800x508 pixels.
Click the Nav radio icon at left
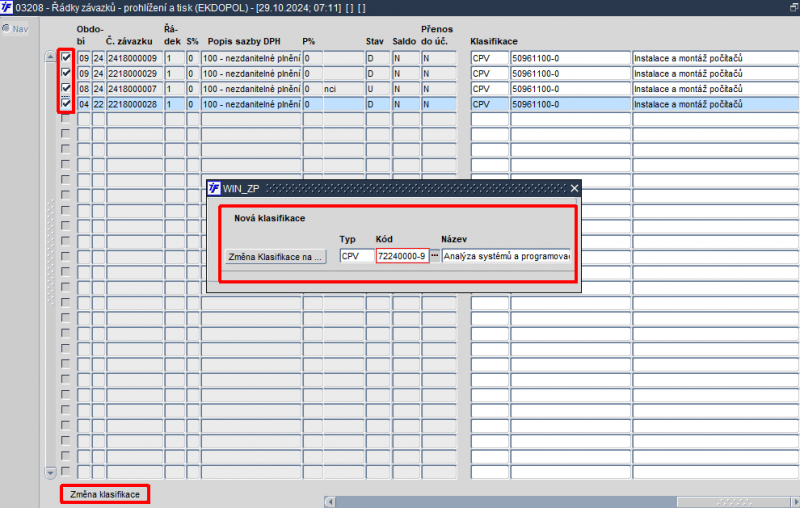pyautogui.click(x=6, y=29)
